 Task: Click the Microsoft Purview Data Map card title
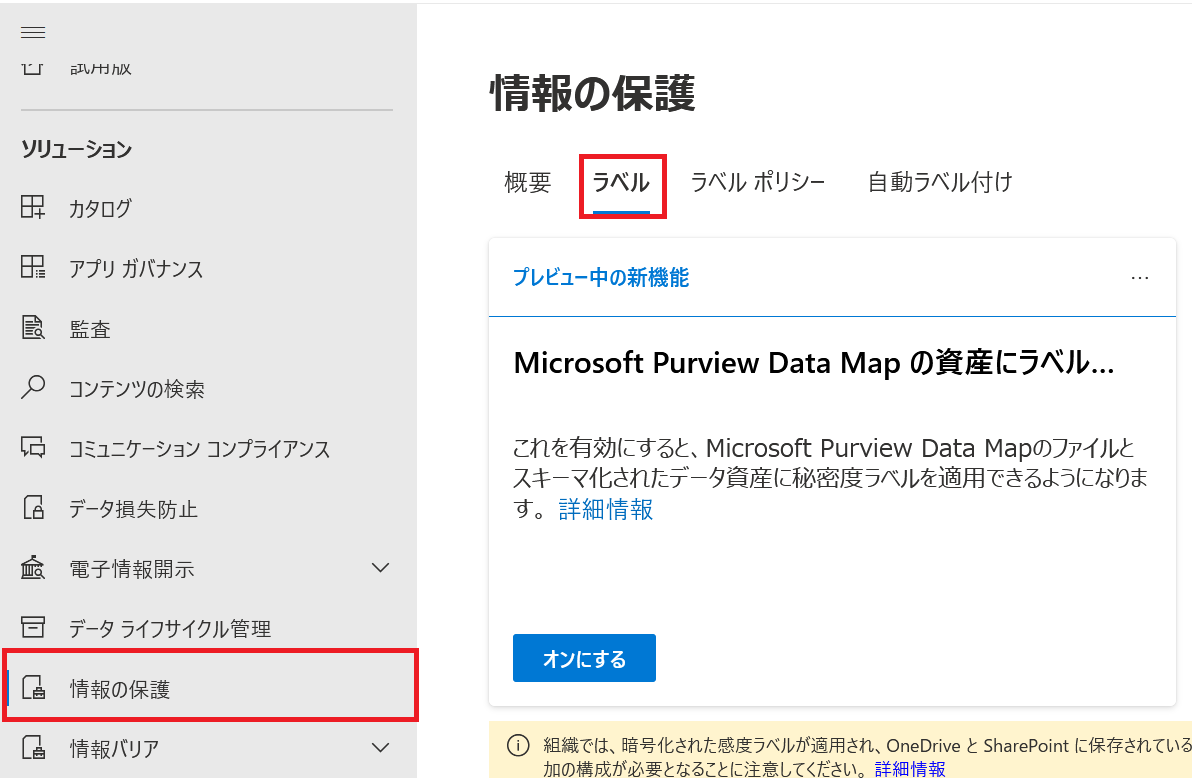813,363
